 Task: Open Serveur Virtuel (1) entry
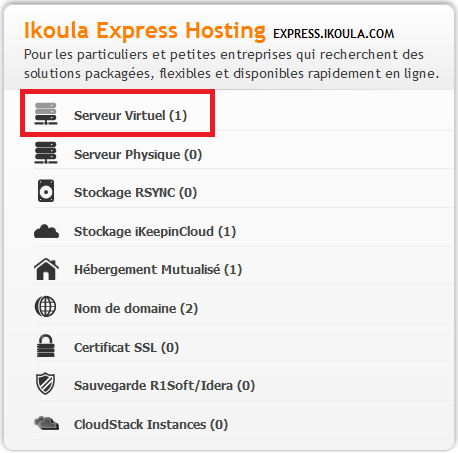click(130, 116)
